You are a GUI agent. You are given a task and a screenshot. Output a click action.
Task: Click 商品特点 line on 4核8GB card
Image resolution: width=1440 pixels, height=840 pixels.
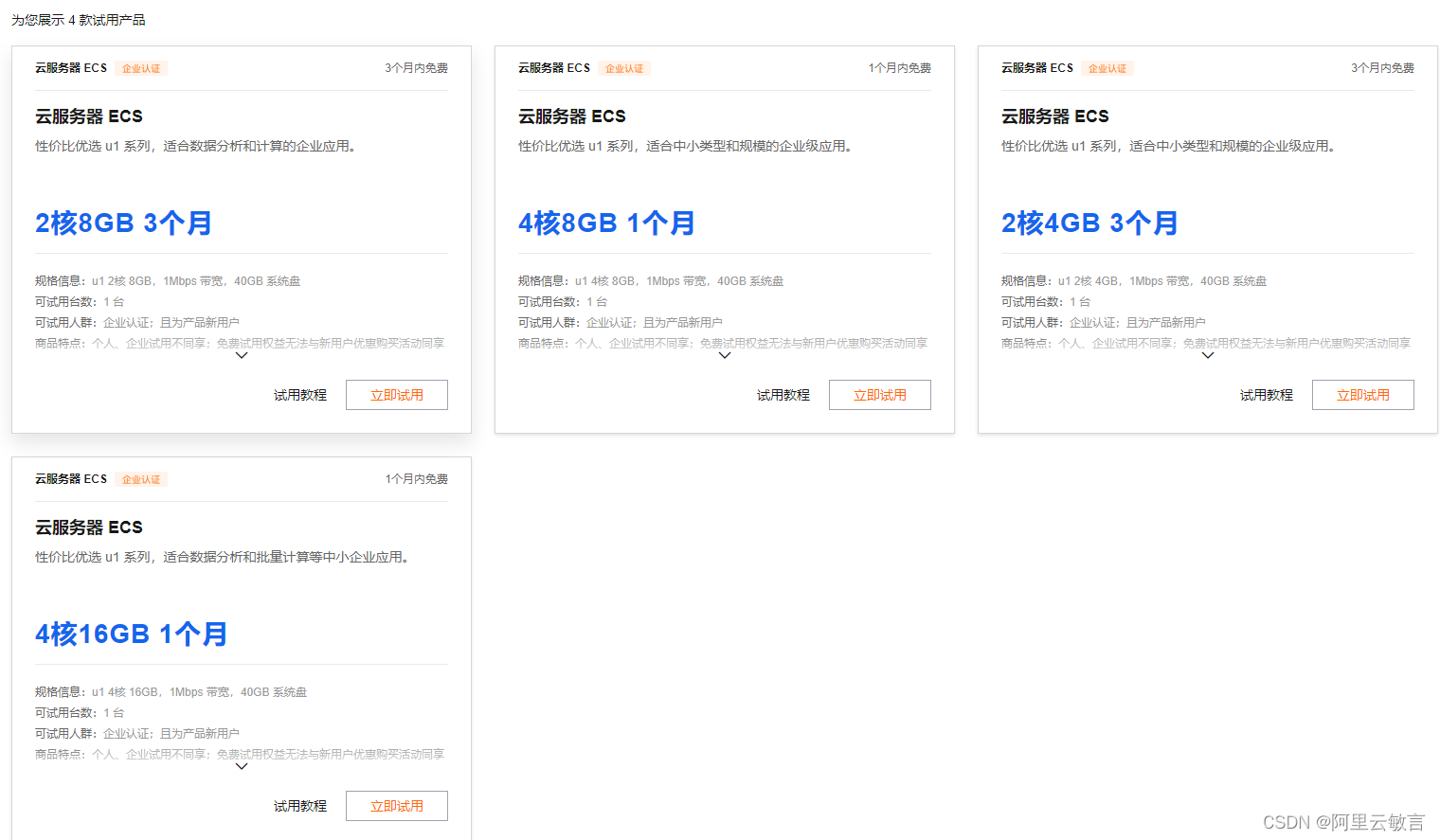[723, 344]
